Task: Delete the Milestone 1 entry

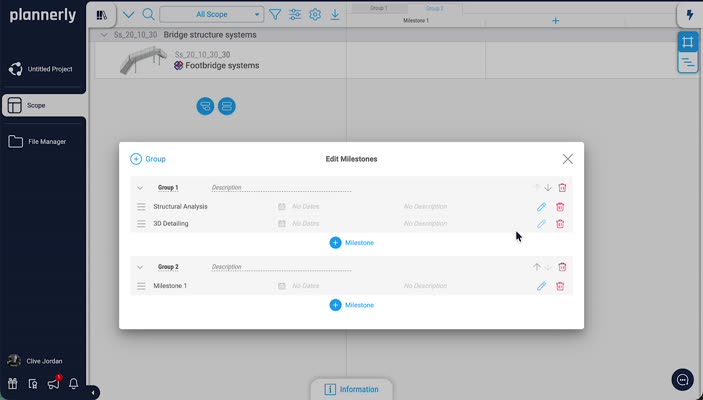Action: pyautogui.click(x=560, y=286)
